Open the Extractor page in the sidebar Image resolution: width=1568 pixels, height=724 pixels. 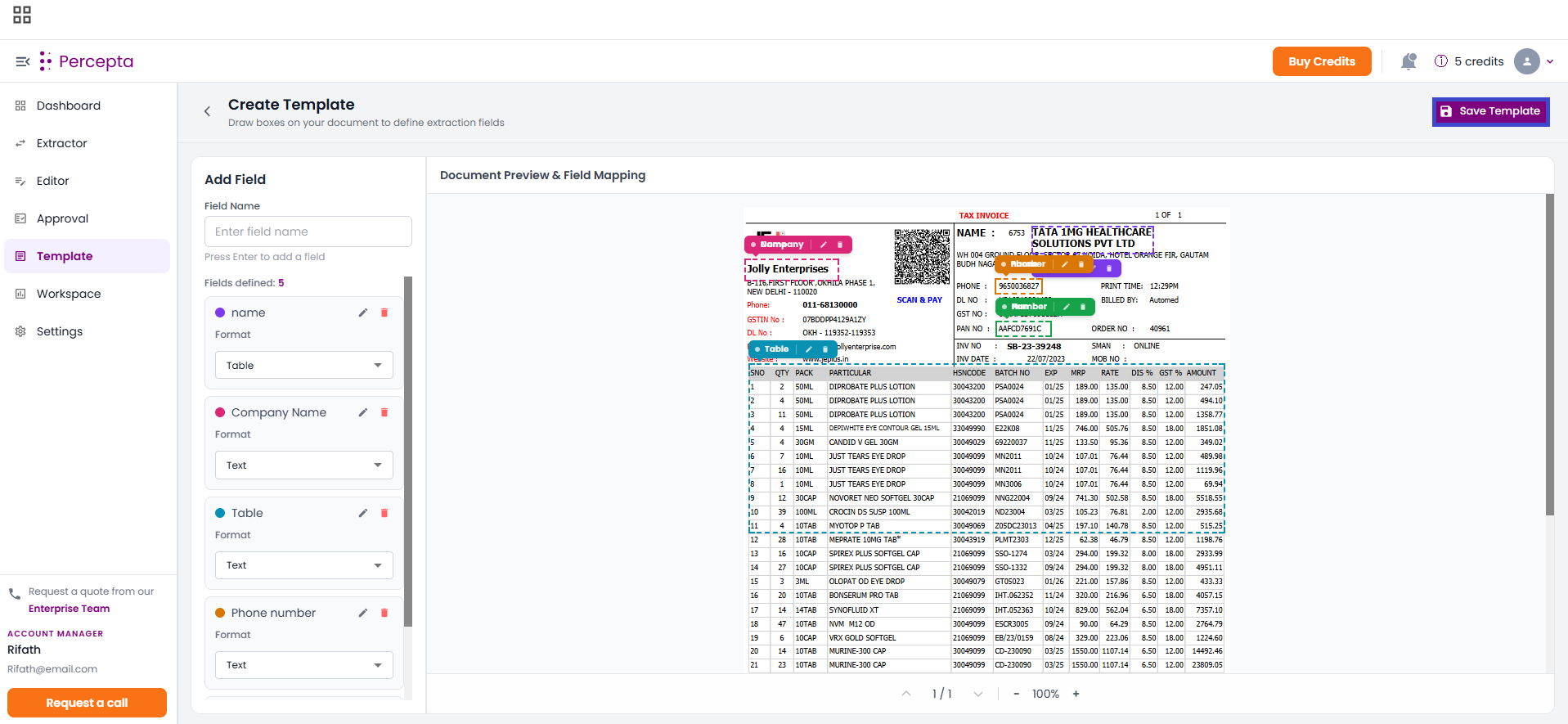click(x=61, y=143)
